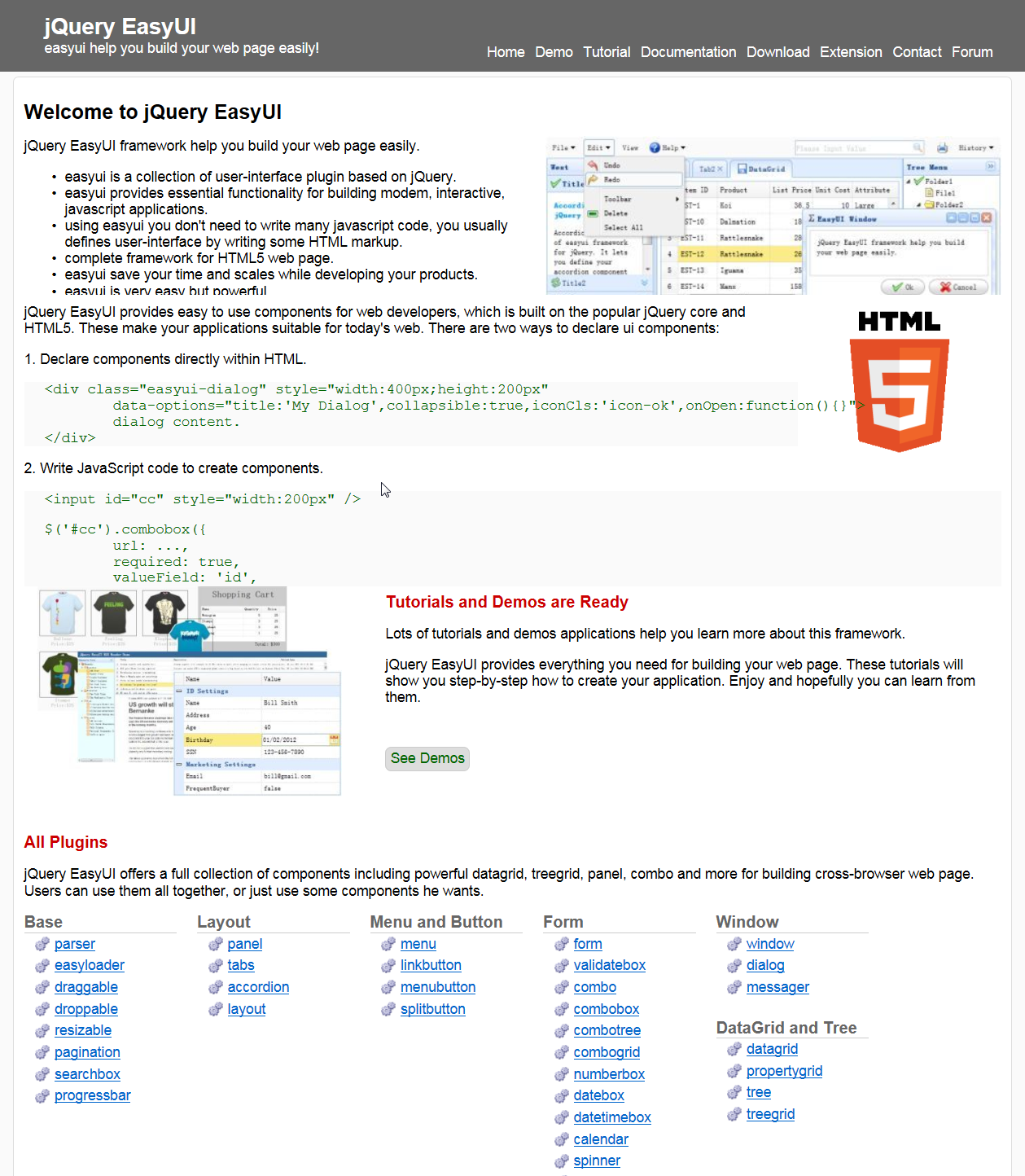Click the plugin icon beside linkbutton
The width and height of the screenshot is (1025, 1176).
click(x=388, y=966)
